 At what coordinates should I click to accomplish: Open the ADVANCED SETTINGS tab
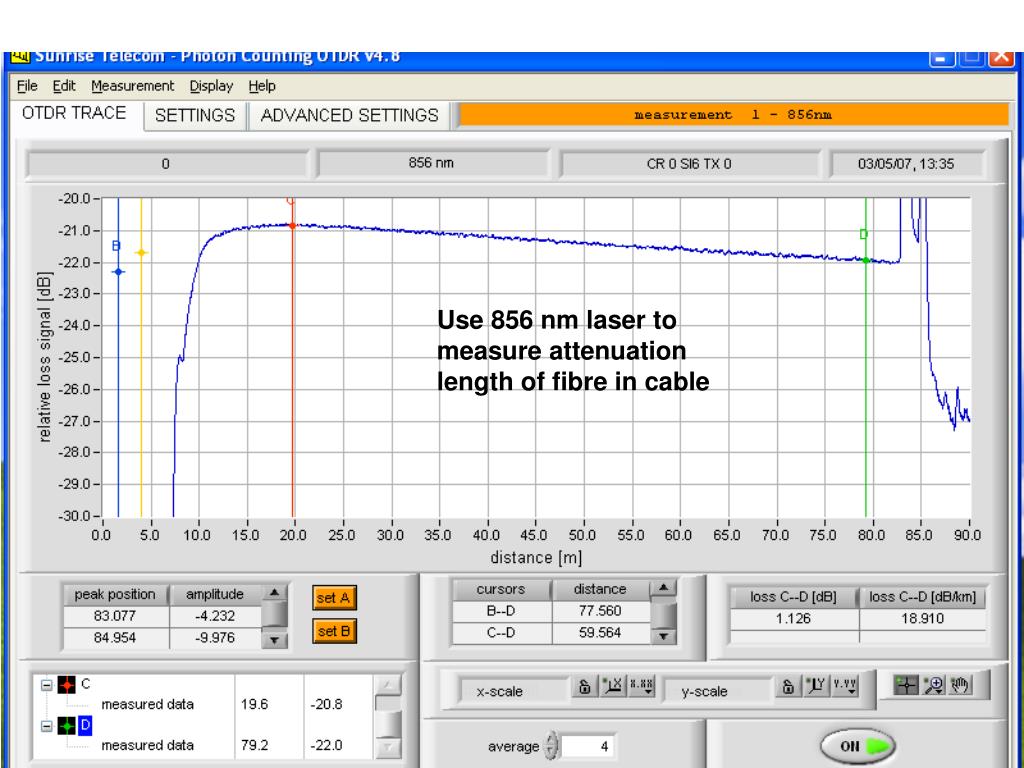point(349,116)
